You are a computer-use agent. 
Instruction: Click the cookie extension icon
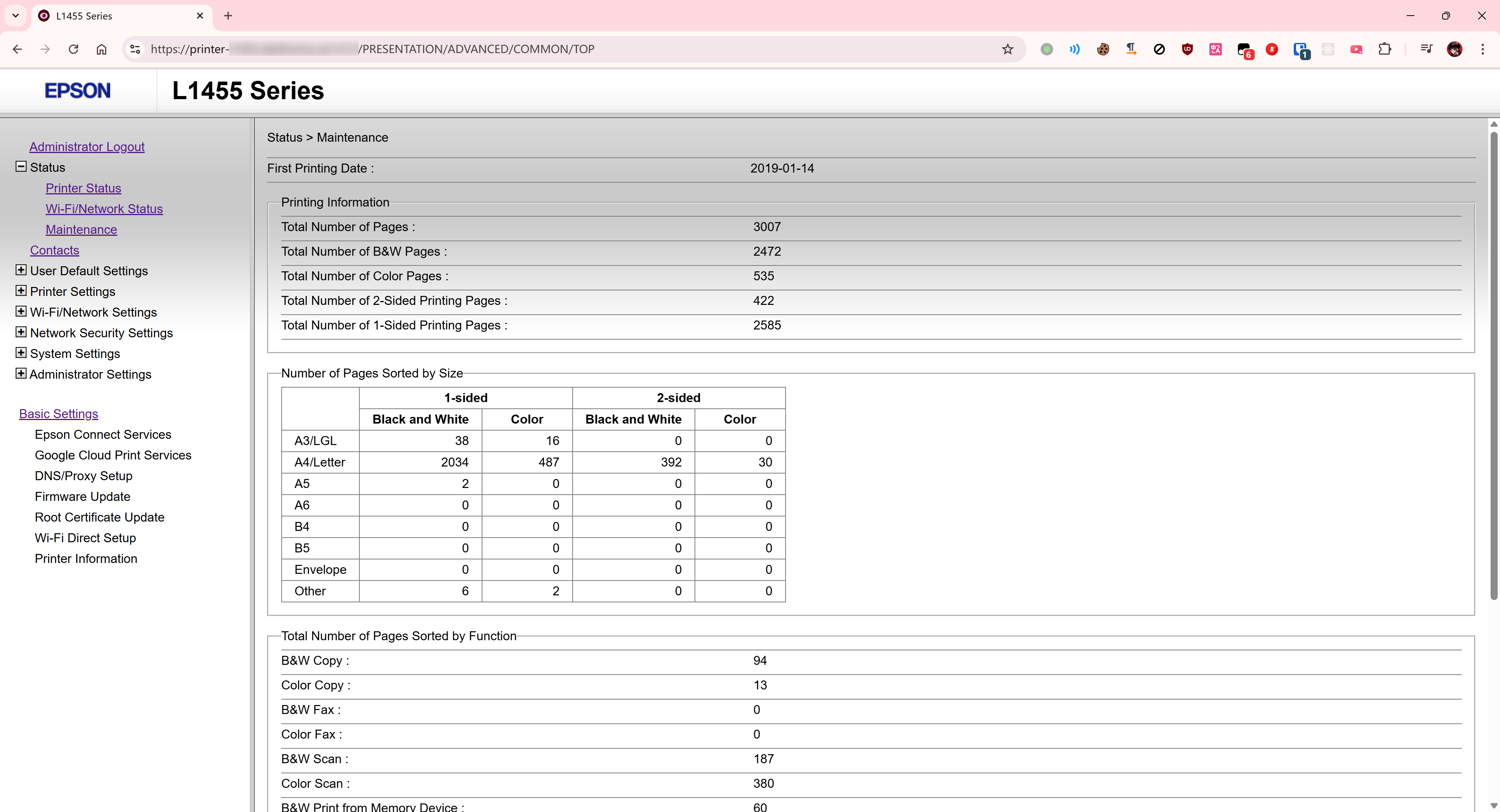1103,49
